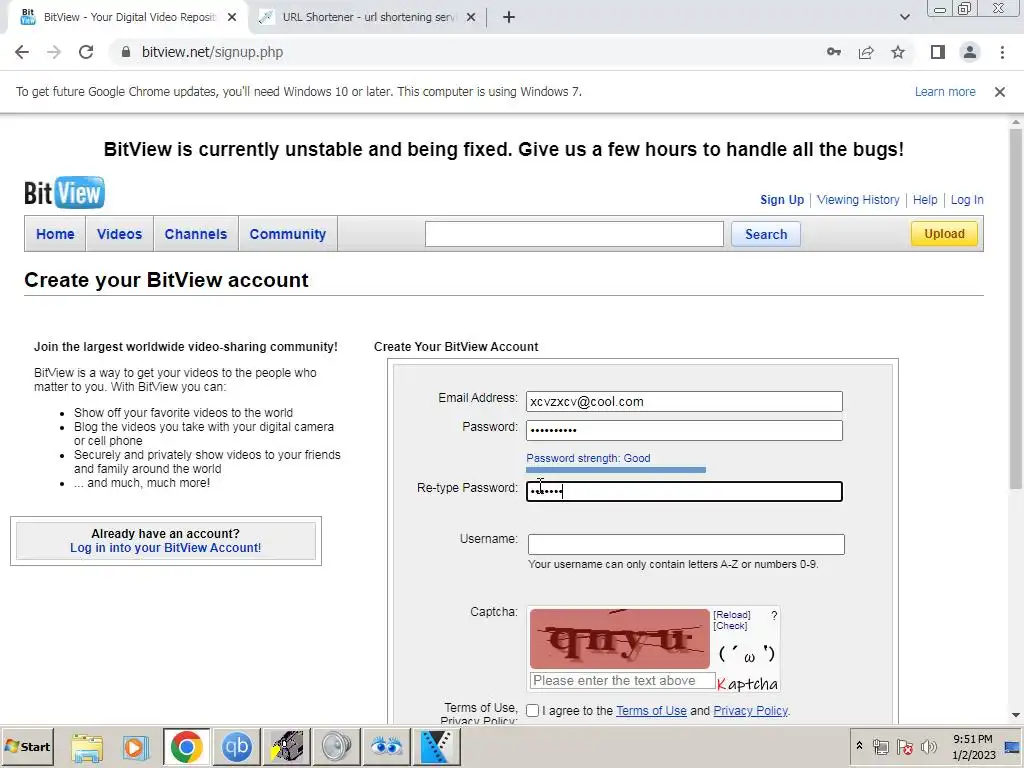The width and height of the screenshot is (1024, 768).
Task: Open the Terms of Use link
Action: coord(651,711)
